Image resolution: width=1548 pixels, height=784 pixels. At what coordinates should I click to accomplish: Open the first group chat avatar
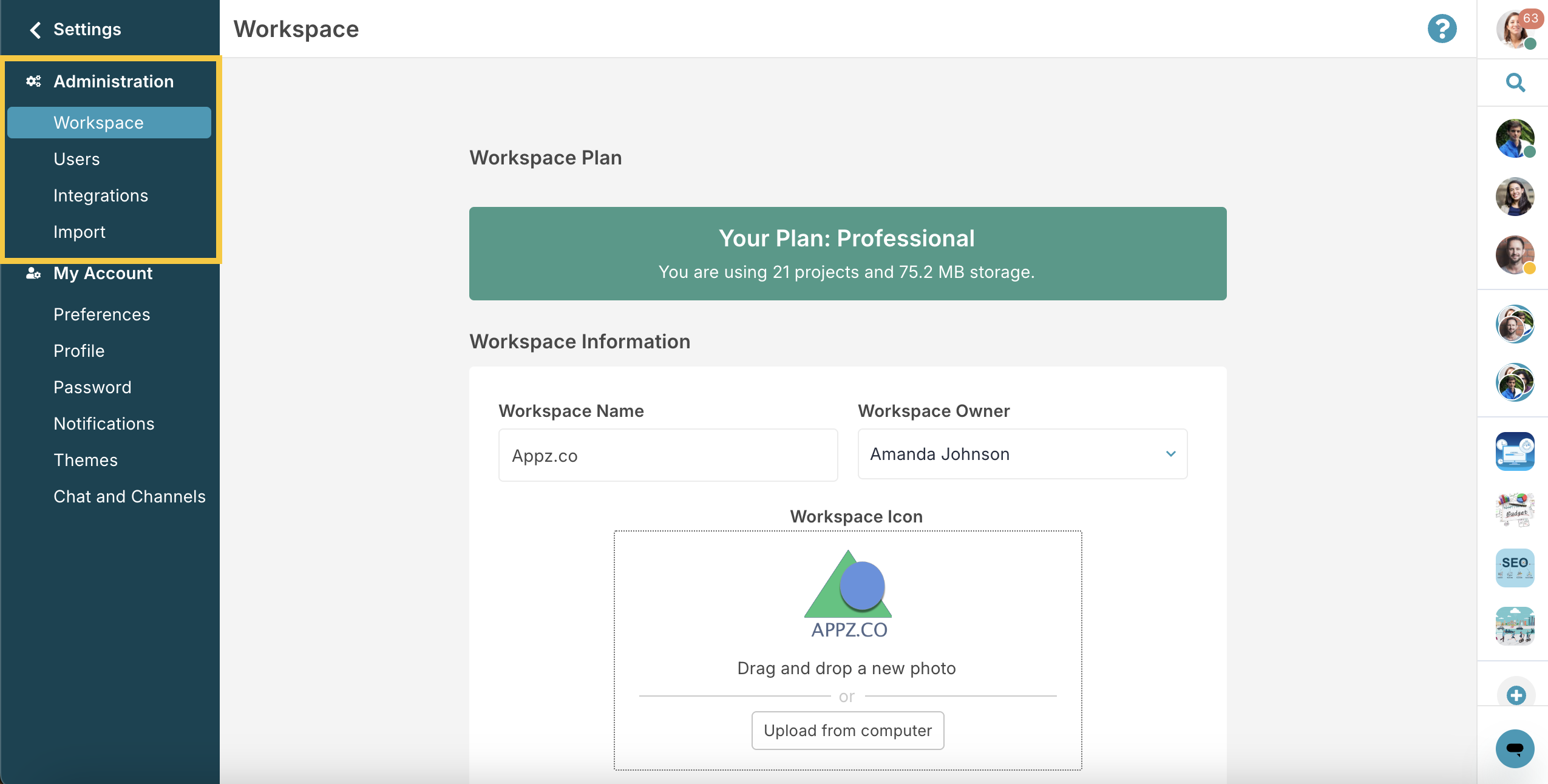click(x=1515, y=324)
